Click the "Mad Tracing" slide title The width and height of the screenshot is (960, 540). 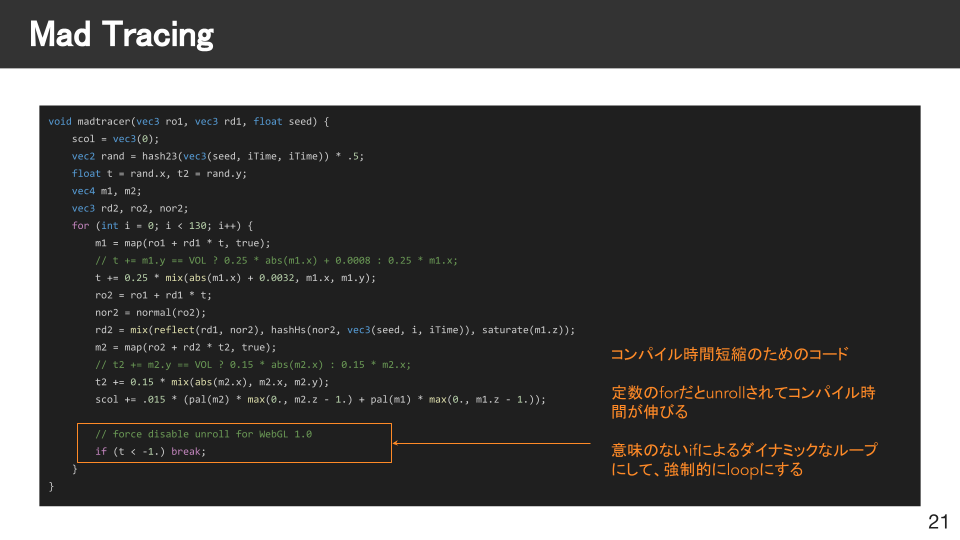(x=121, y=35)
